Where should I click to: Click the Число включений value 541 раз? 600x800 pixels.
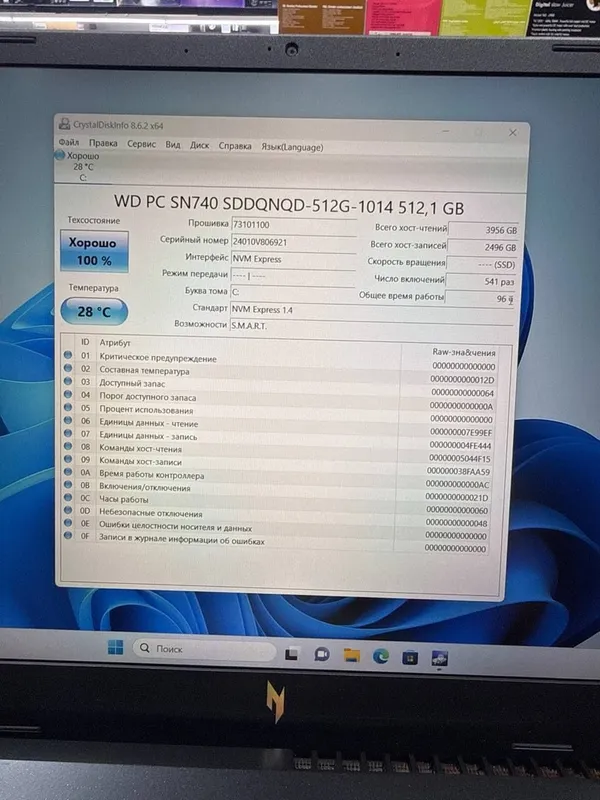pyautogui.click(x=481, y=282)
